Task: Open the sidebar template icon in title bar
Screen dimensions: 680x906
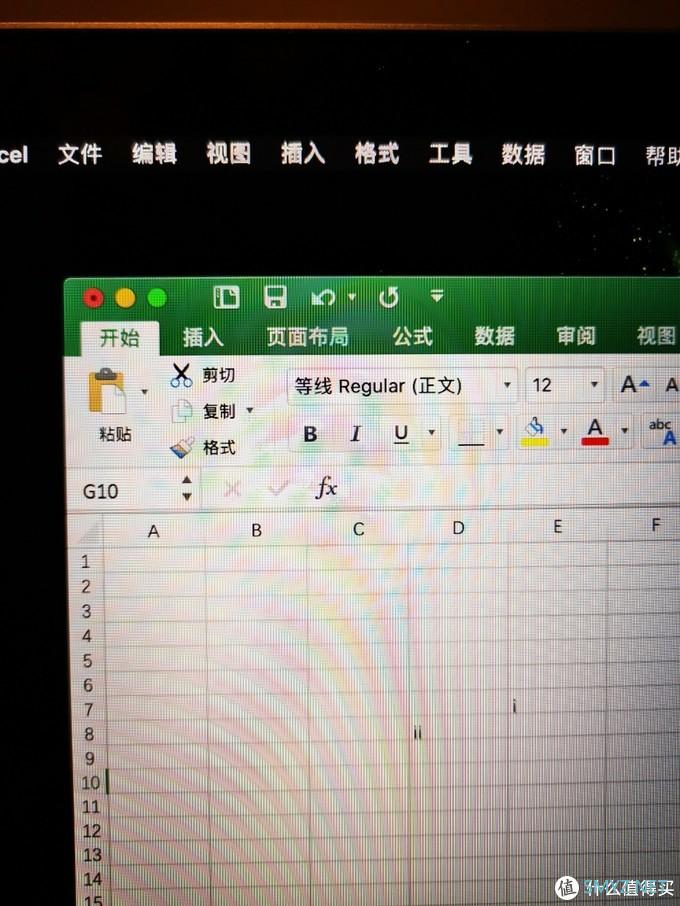Action: coord(226,297)
